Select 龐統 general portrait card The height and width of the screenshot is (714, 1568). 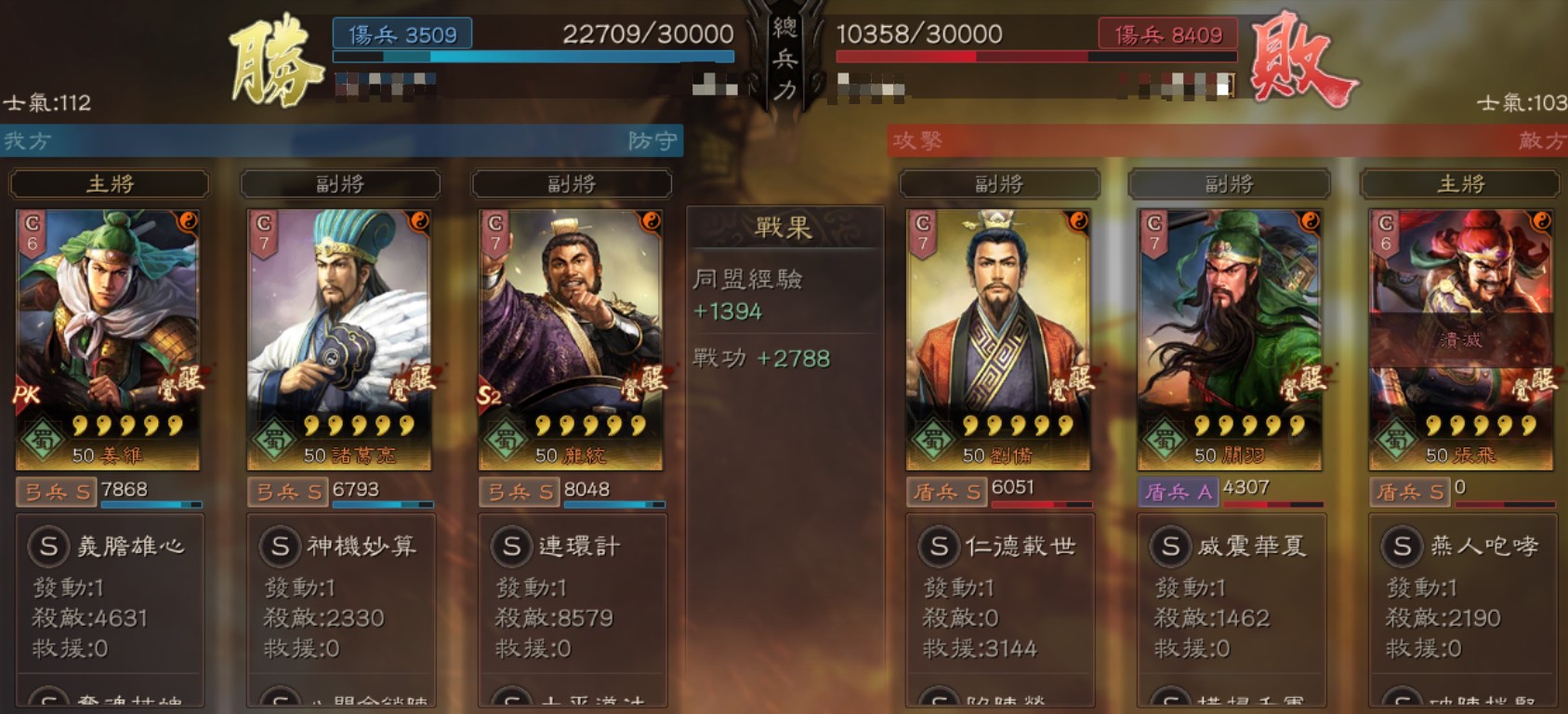571,339
